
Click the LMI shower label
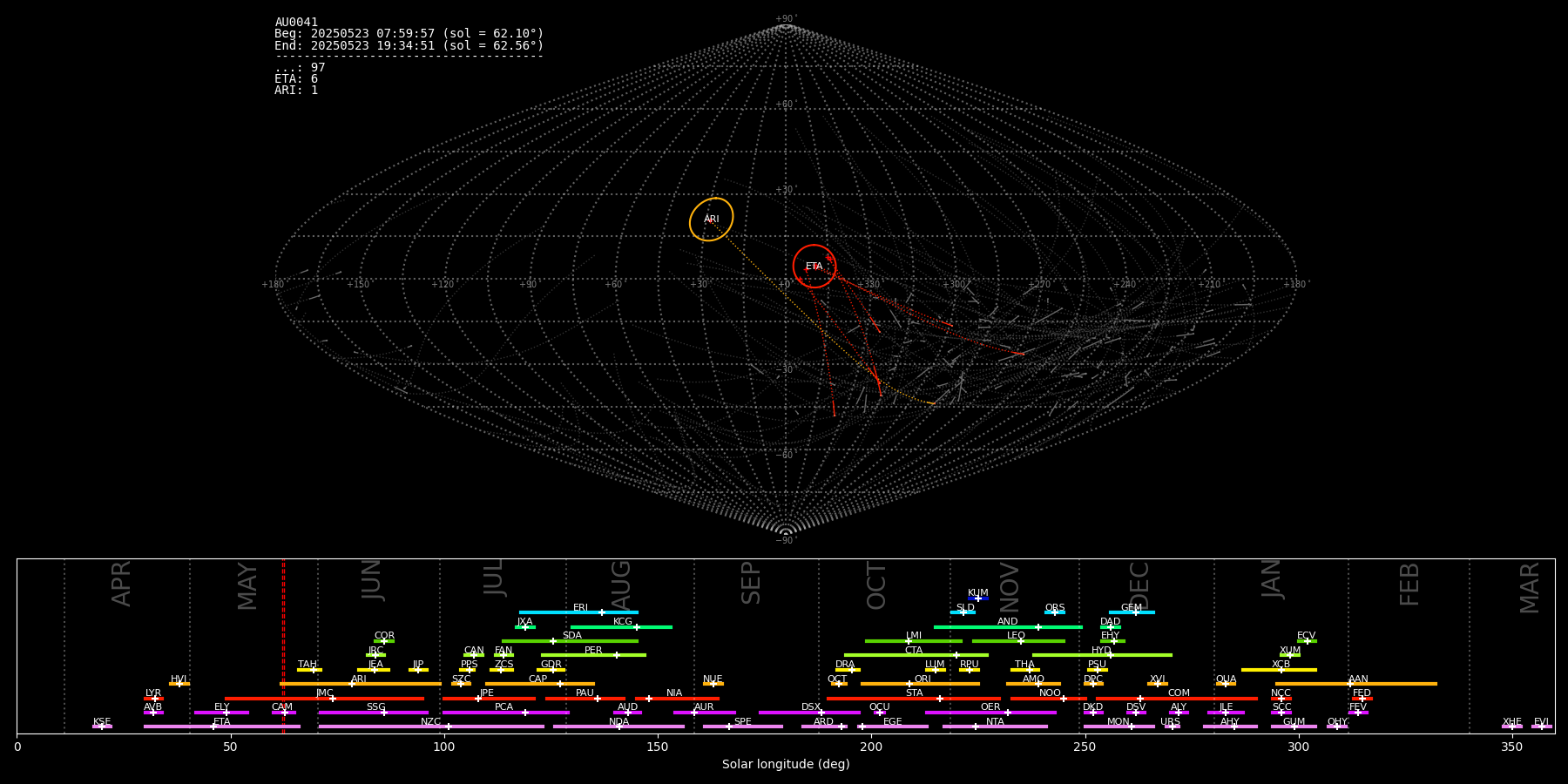914,636
